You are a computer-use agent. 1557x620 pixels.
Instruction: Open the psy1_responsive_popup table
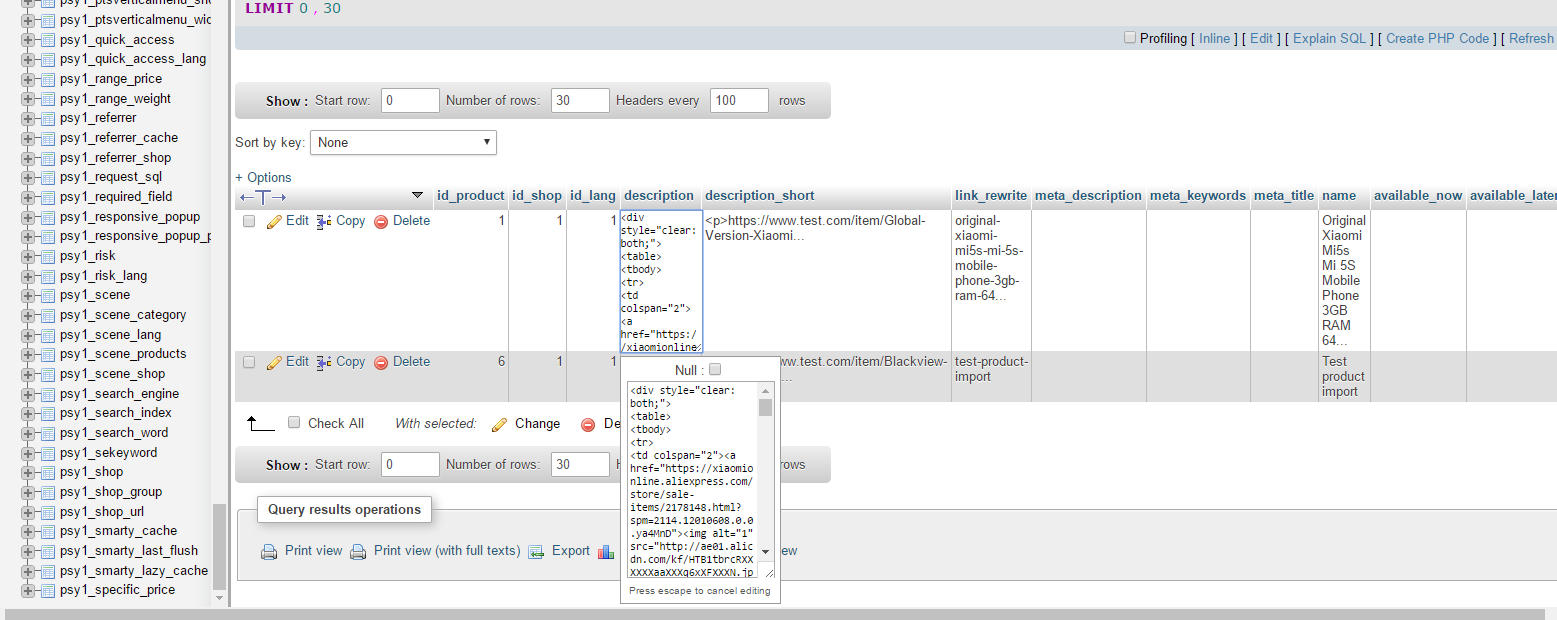130,217
